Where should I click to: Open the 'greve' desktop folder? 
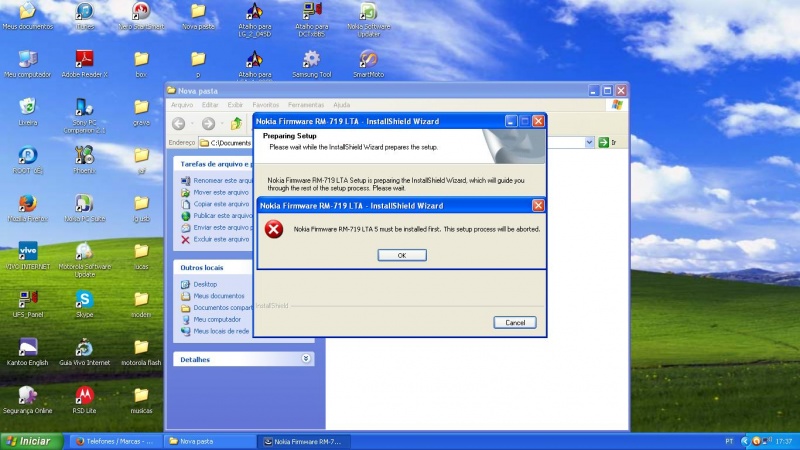141,112
